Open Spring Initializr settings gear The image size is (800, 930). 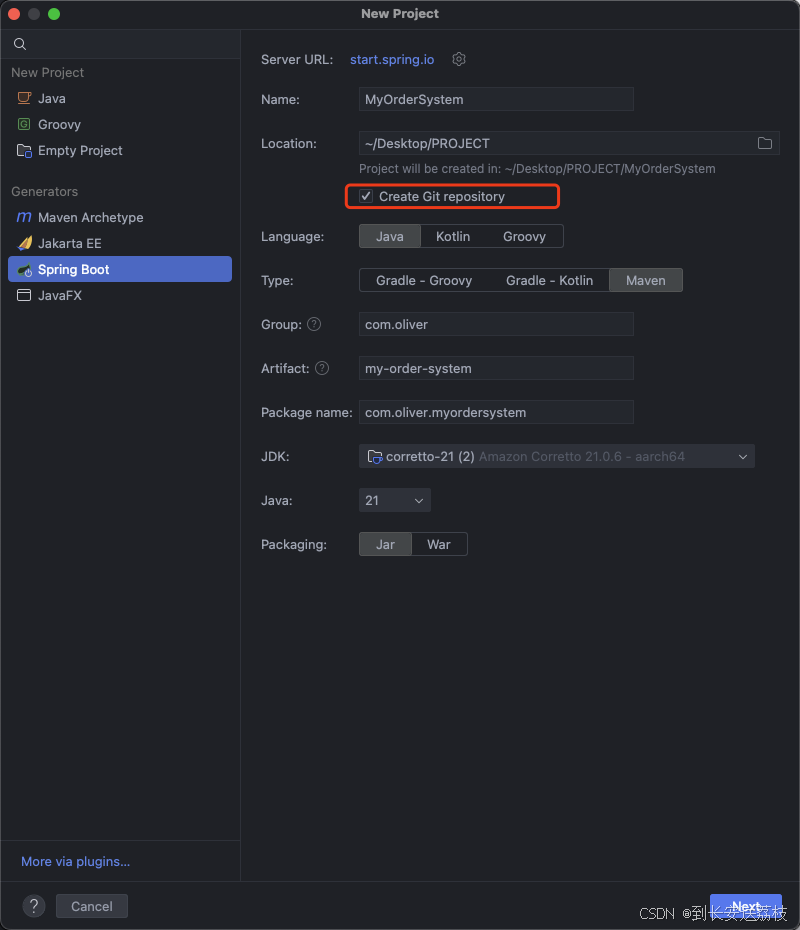[x=458, y=59]
